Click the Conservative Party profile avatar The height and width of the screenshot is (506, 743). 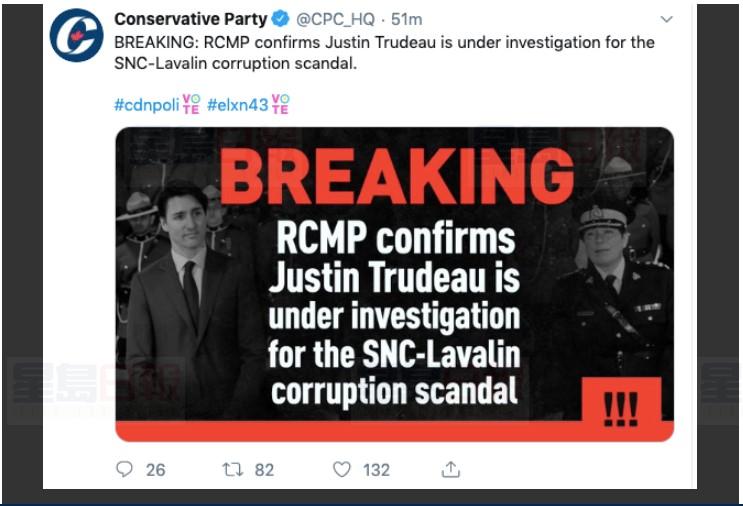(76, 35)
